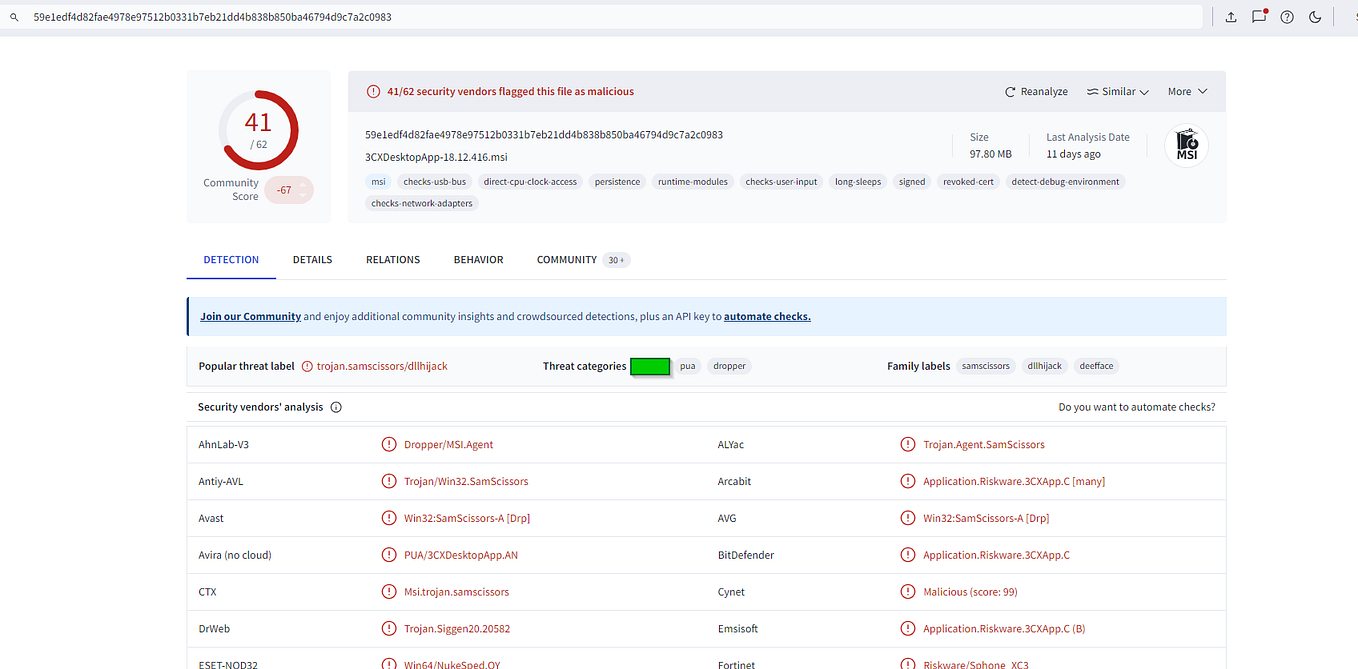This screenshot has width=1358, height=669.
Task: Click the green Threat categories severity bar
Action: (x=650, y=366)
